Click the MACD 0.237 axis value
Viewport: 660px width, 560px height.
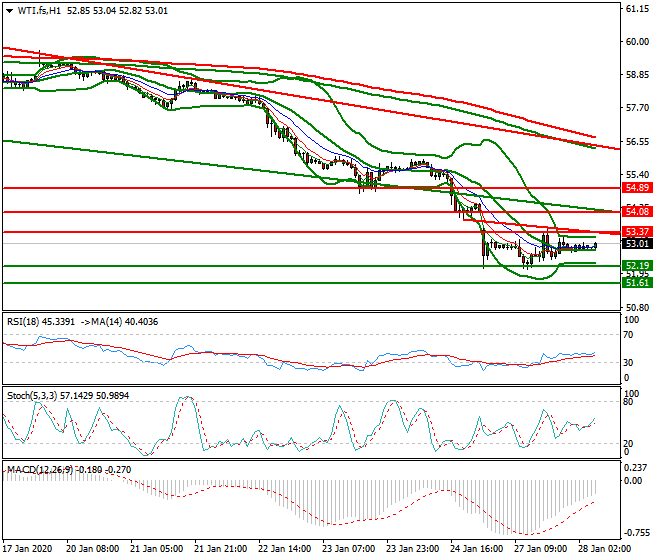(x=638, y=468)
